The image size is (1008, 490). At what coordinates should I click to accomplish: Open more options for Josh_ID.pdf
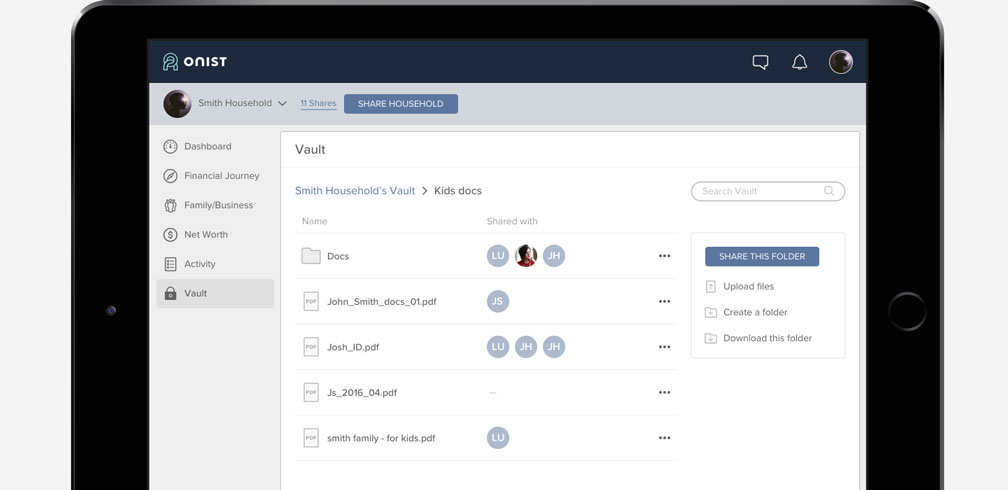click(x=664, y=347)
